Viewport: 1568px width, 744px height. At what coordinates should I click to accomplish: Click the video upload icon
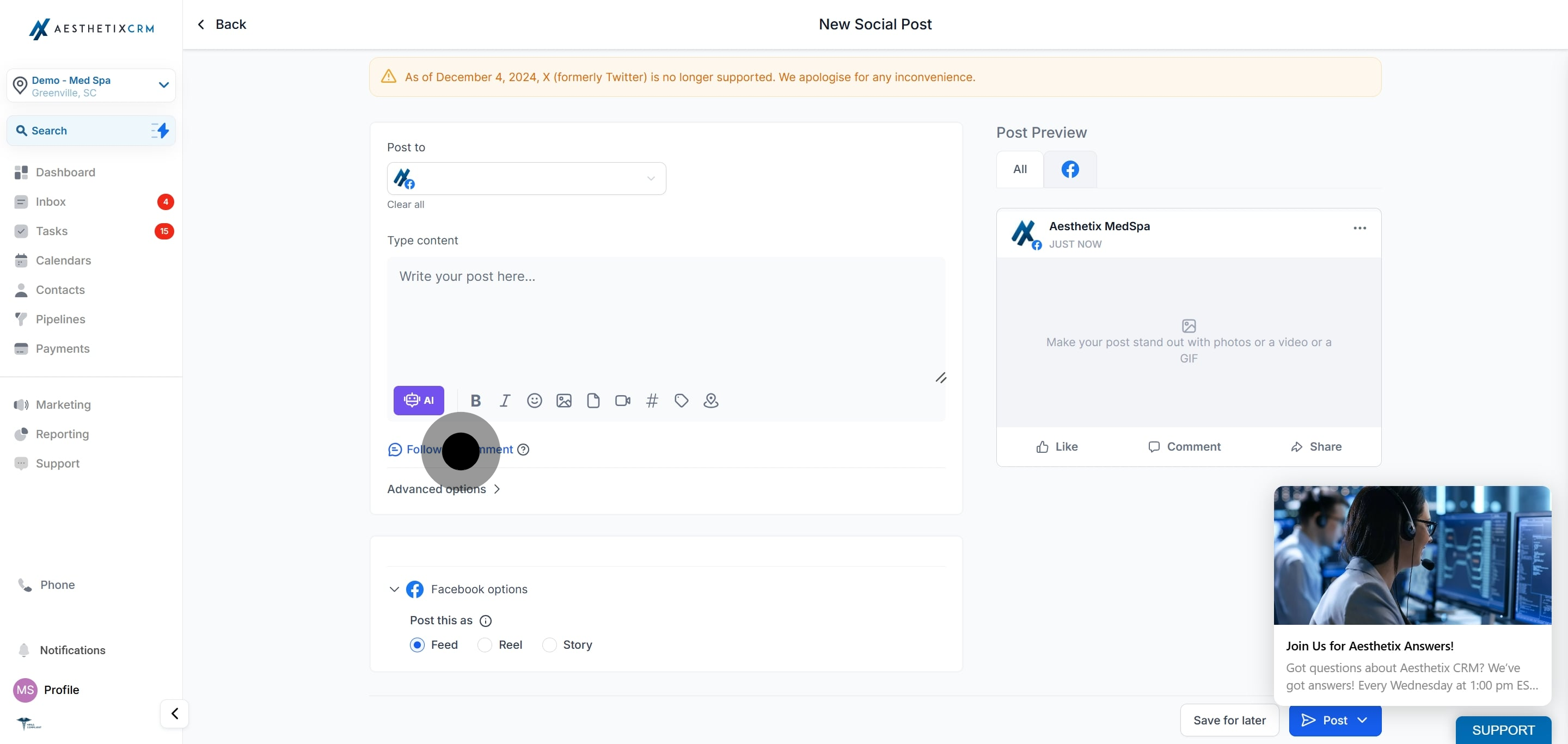622,400
